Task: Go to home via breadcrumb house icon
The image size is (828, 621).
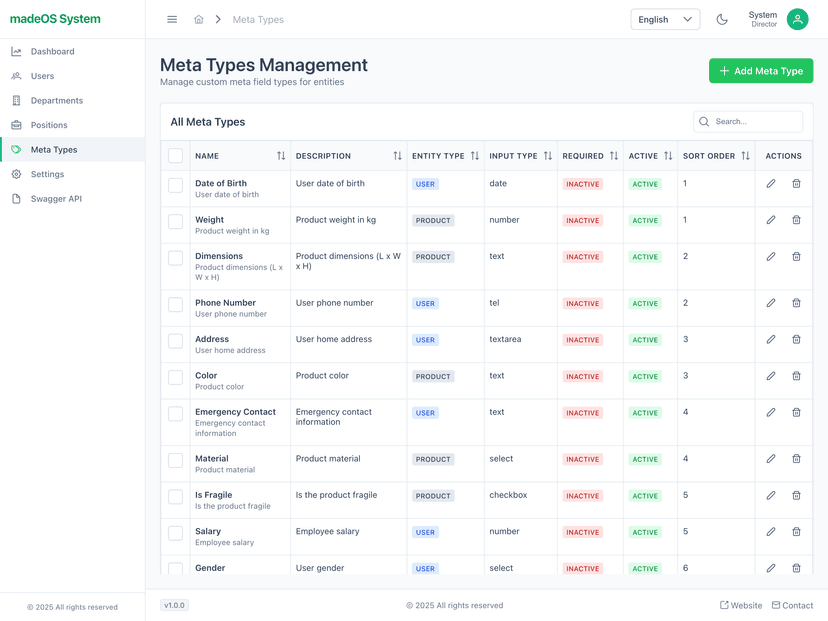Action: (199, 20)
